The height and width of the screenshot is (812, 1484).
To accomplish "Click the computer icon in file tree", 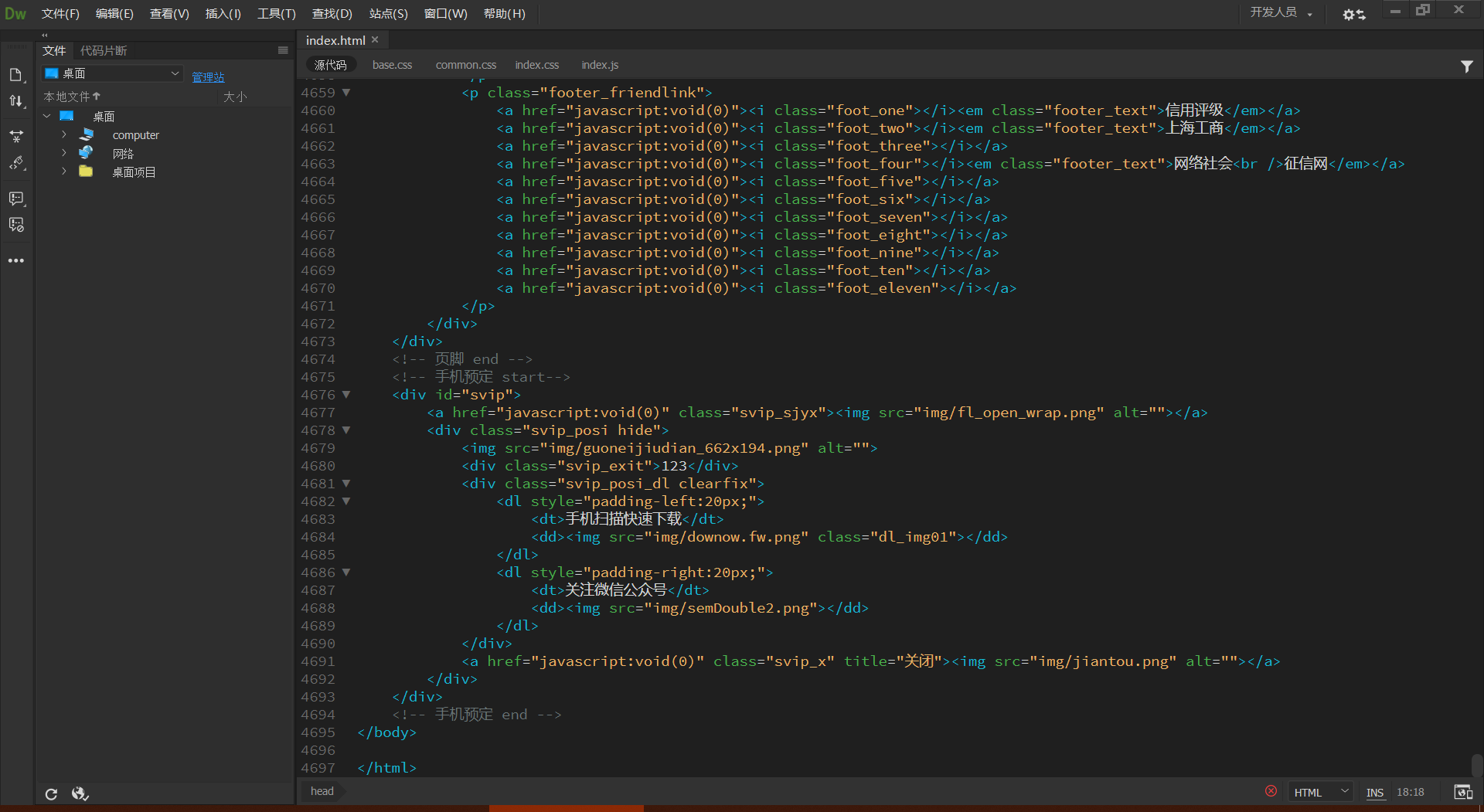I will click(87, 134).
